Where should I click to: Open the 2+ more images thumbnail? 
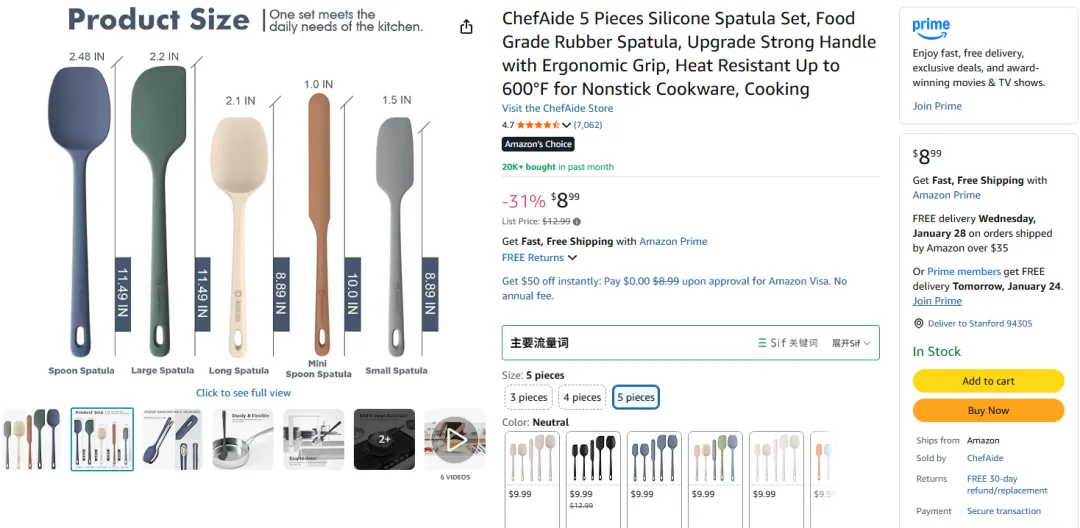click(x=384, y=438)
